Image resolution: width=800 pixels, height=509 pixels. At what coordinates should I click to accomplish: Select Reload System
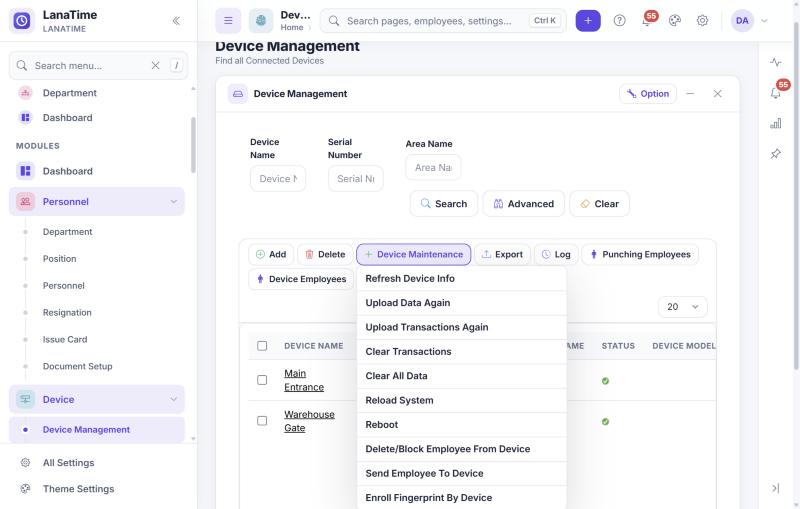(x=462, y=400)
